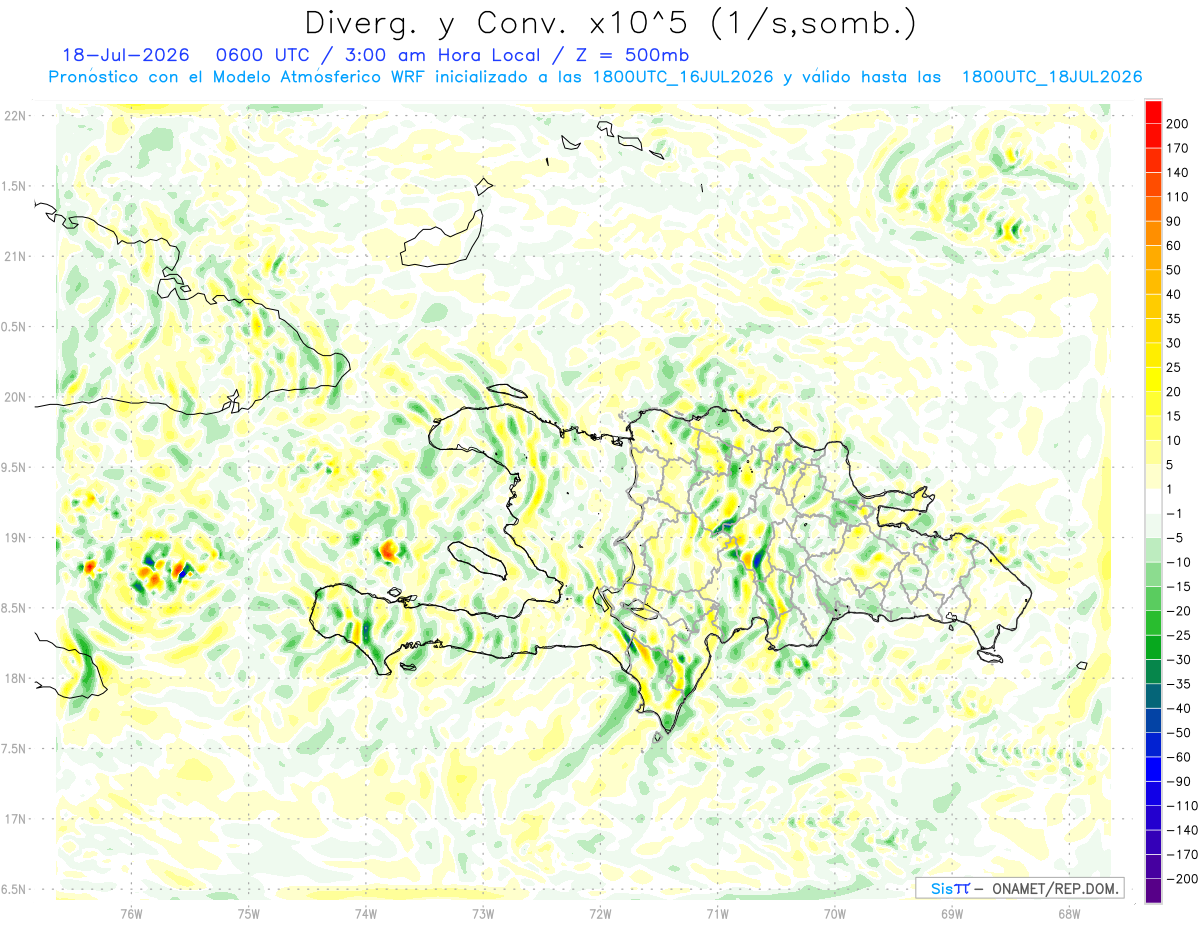Image resolution: width=1200 pixels, height=927 pixels.
Task: Click the colorbar label '-30'
Action: point(1181,659)
